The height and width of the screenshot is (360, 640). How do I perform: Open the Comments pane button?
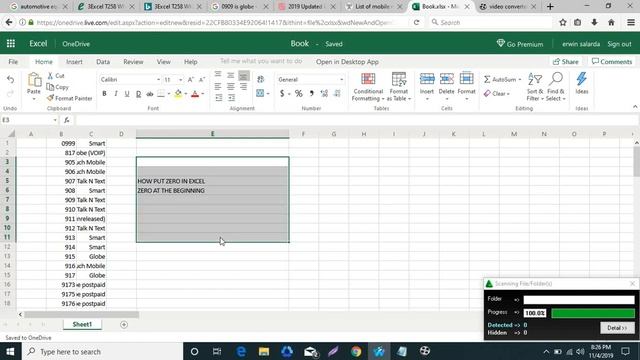coord(612,62)
